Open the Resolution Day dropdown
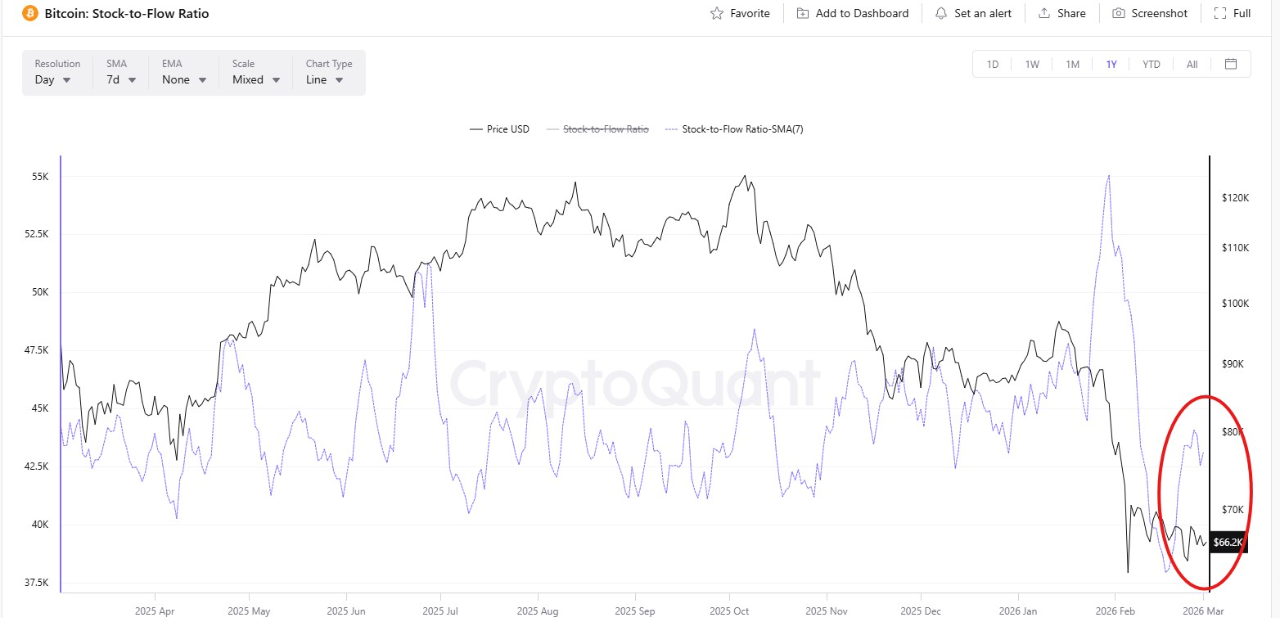Viewport: 1280px width, 618px height. pos(53,80)
